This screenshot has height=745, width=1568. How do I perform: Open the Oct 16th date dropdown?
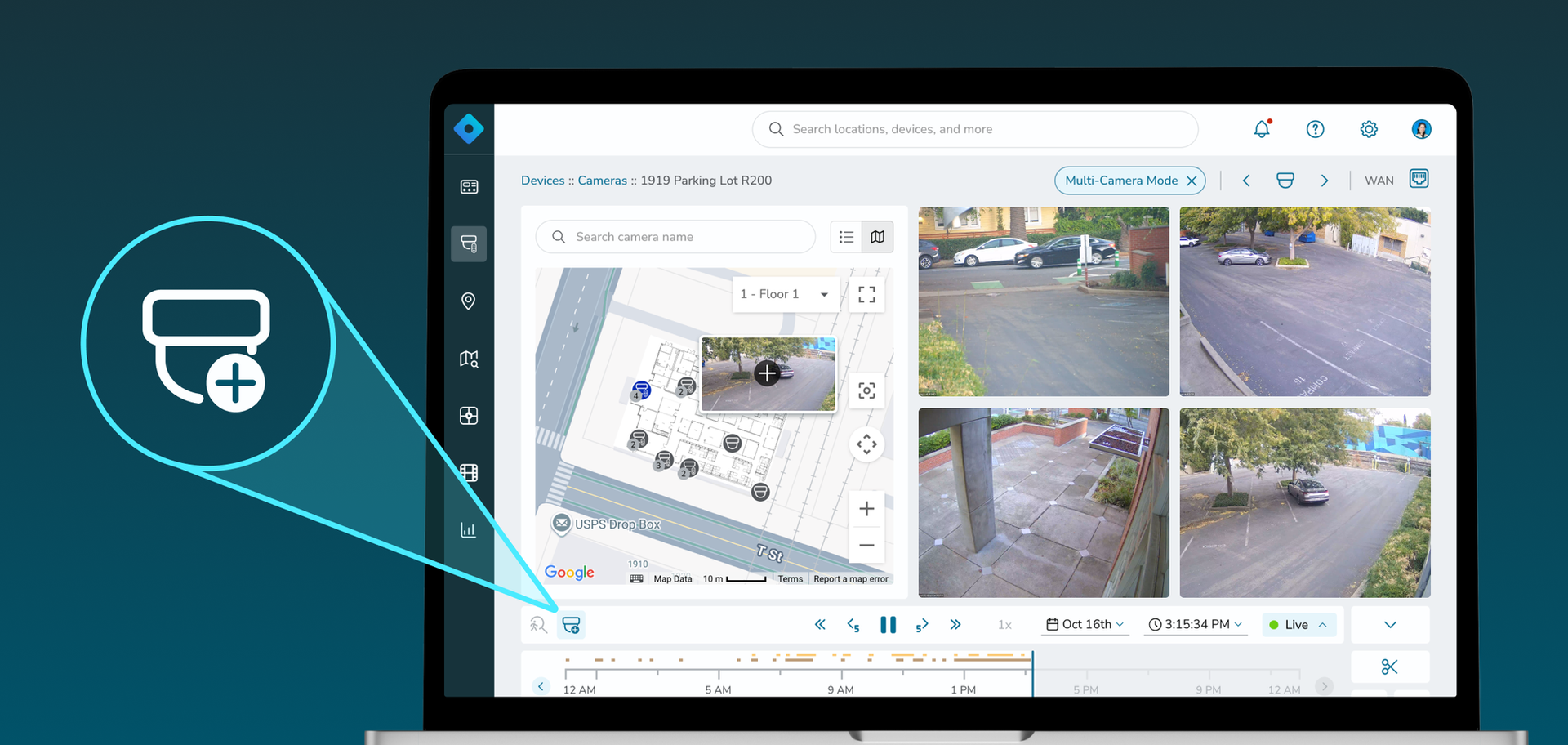[x=1085, y=625]
